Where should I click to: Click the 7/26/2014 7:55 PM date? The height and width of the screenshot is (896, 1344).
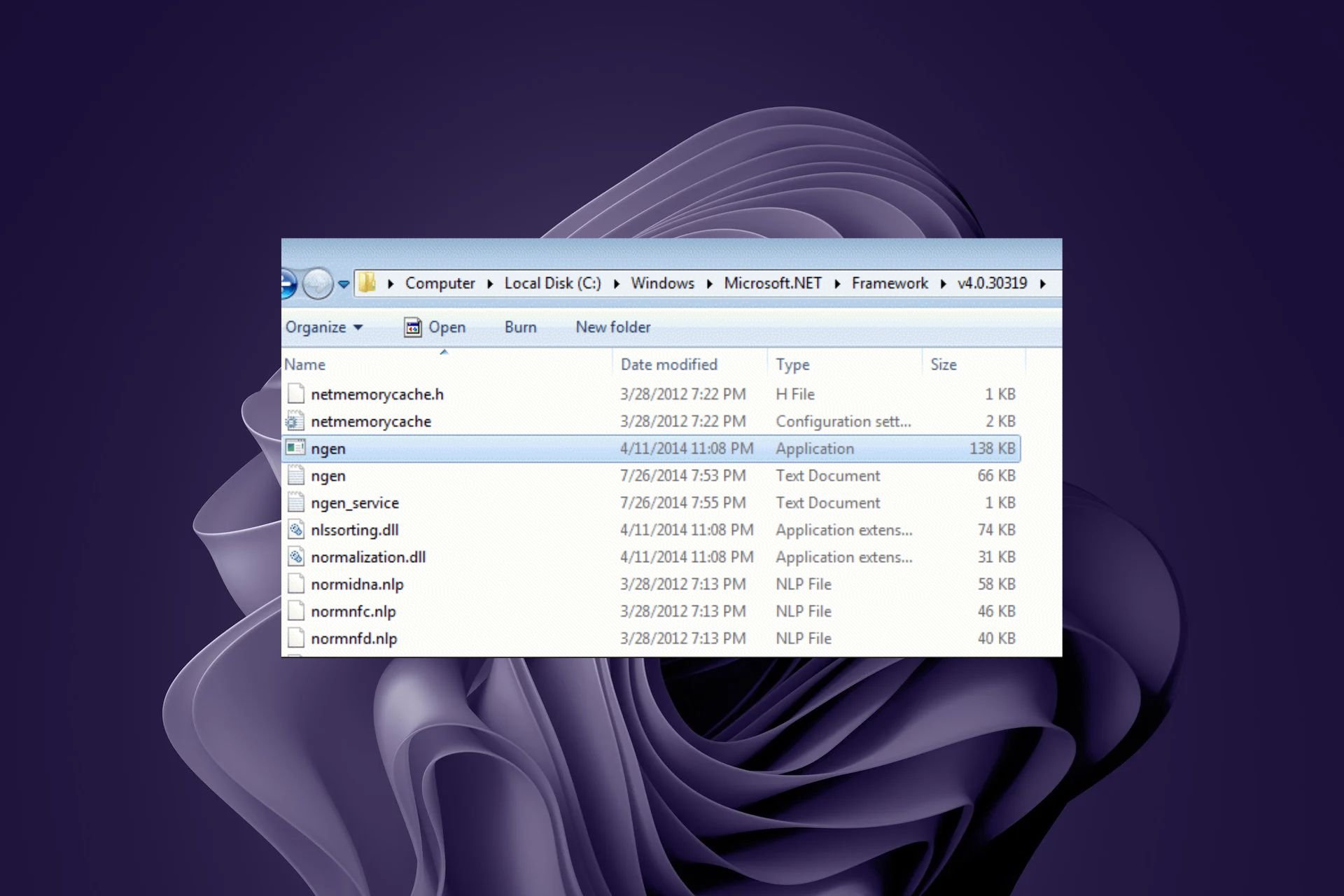click(x=683, y=503)
